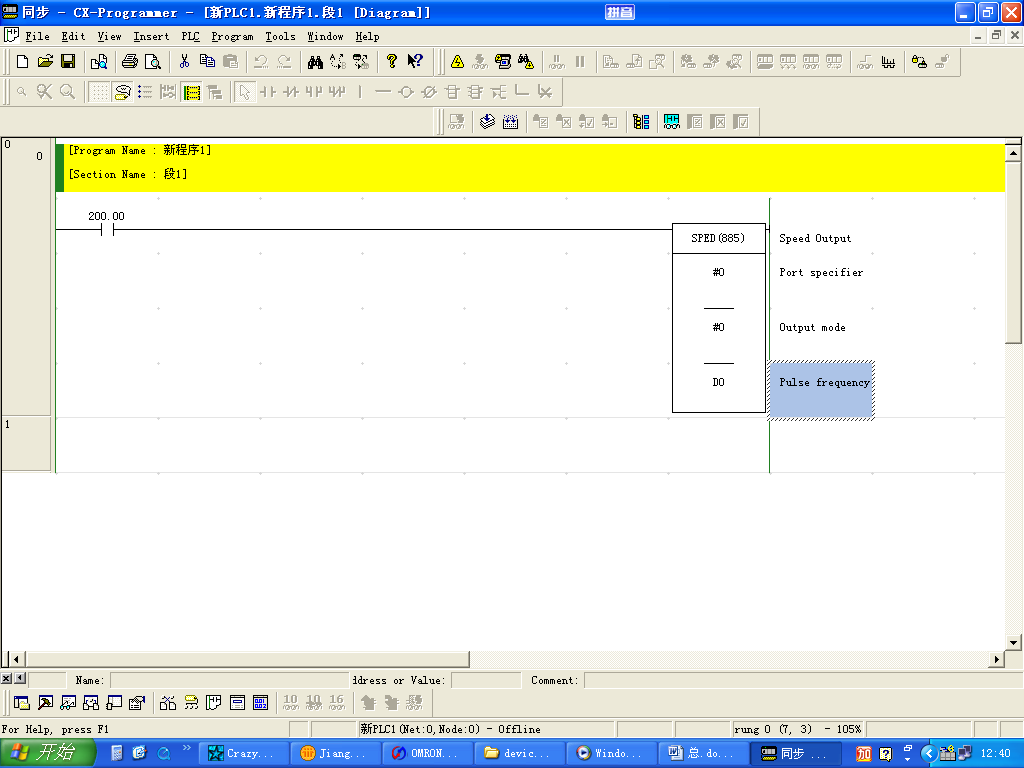Switch to the Crazy taskbar window

point(243,754)
